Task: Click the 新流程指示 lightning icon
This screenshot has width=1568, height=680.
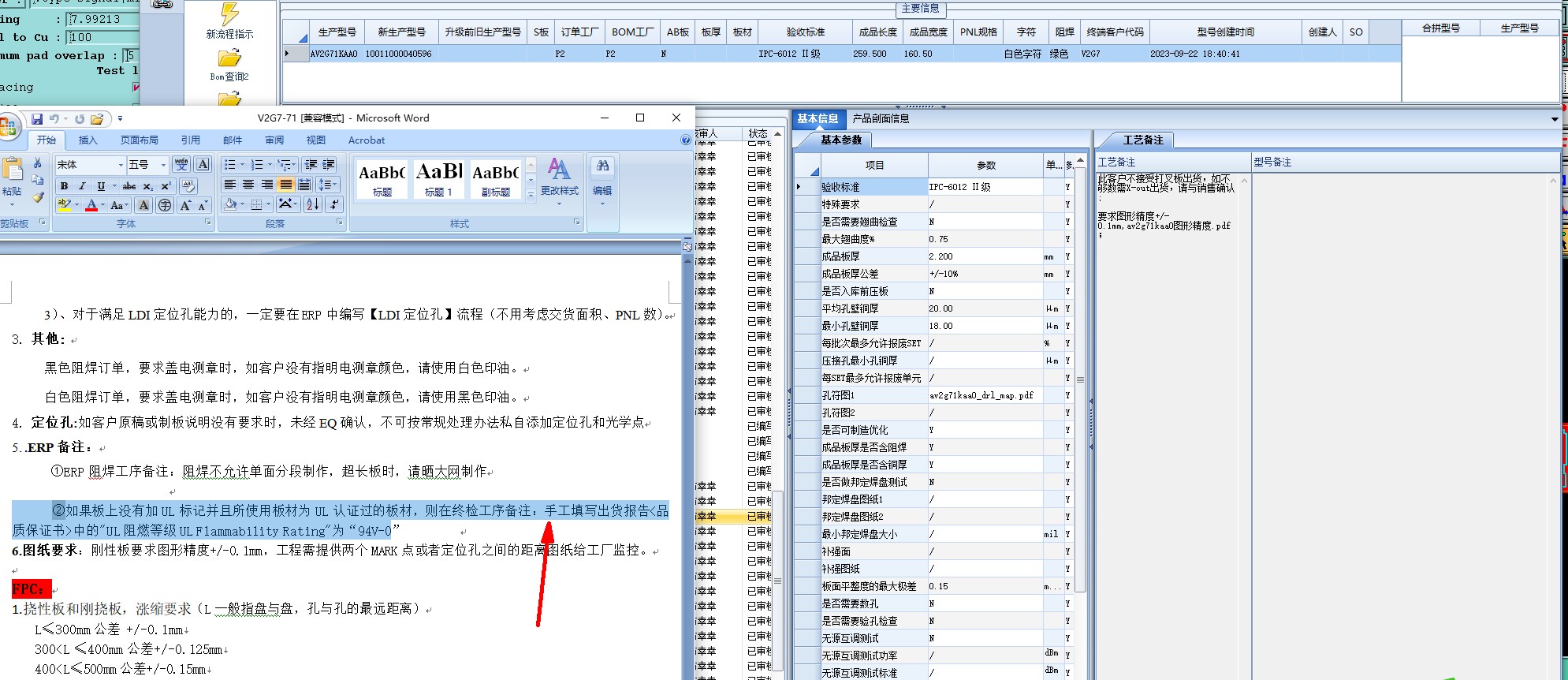Action: pyautogui.click(x=229, y=13)
